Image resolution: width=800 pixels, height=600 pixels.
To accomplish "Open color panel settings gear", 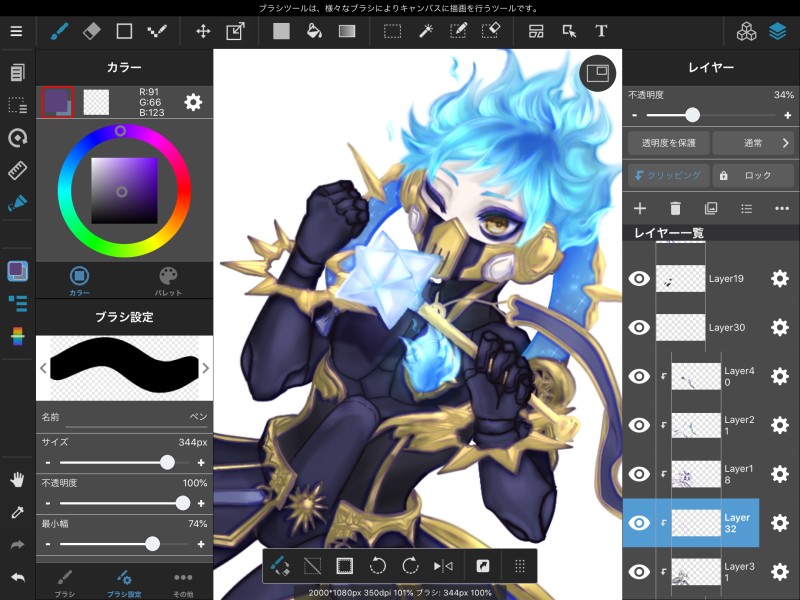I will (193, 103).
